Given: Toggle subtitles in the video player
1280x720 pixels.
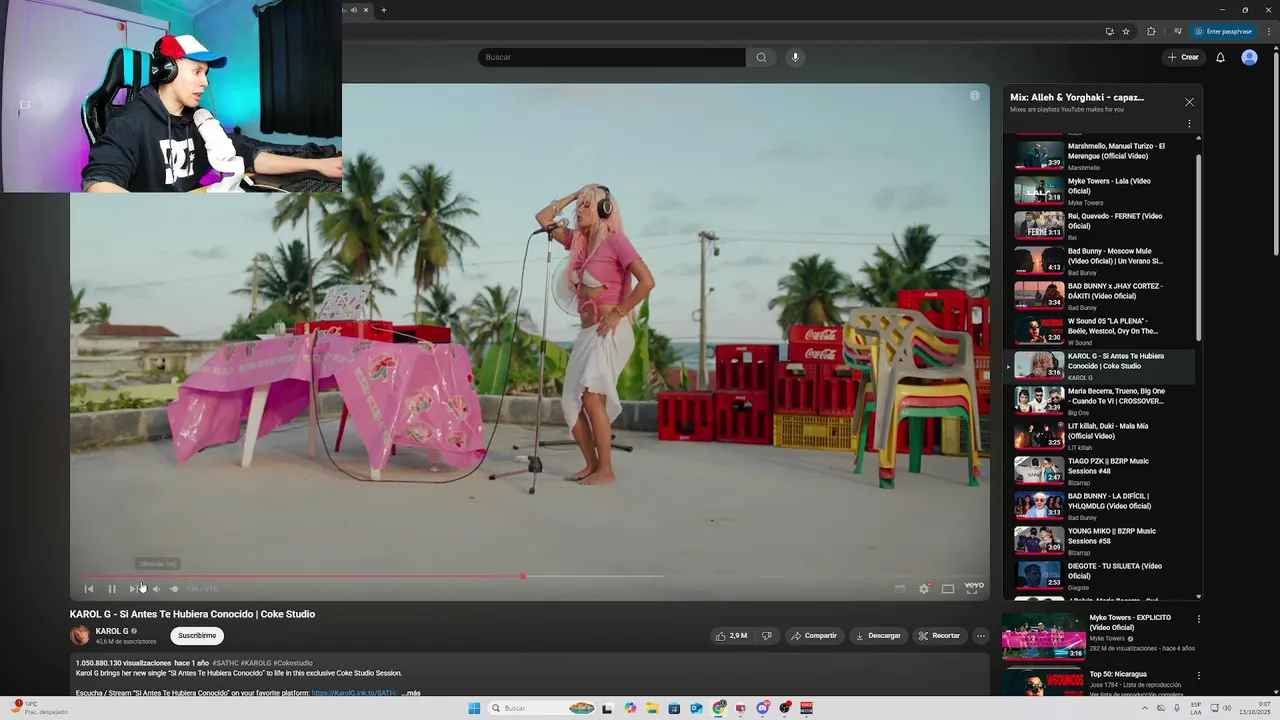Looking at the screenshot, I should (x=900, y=589).
